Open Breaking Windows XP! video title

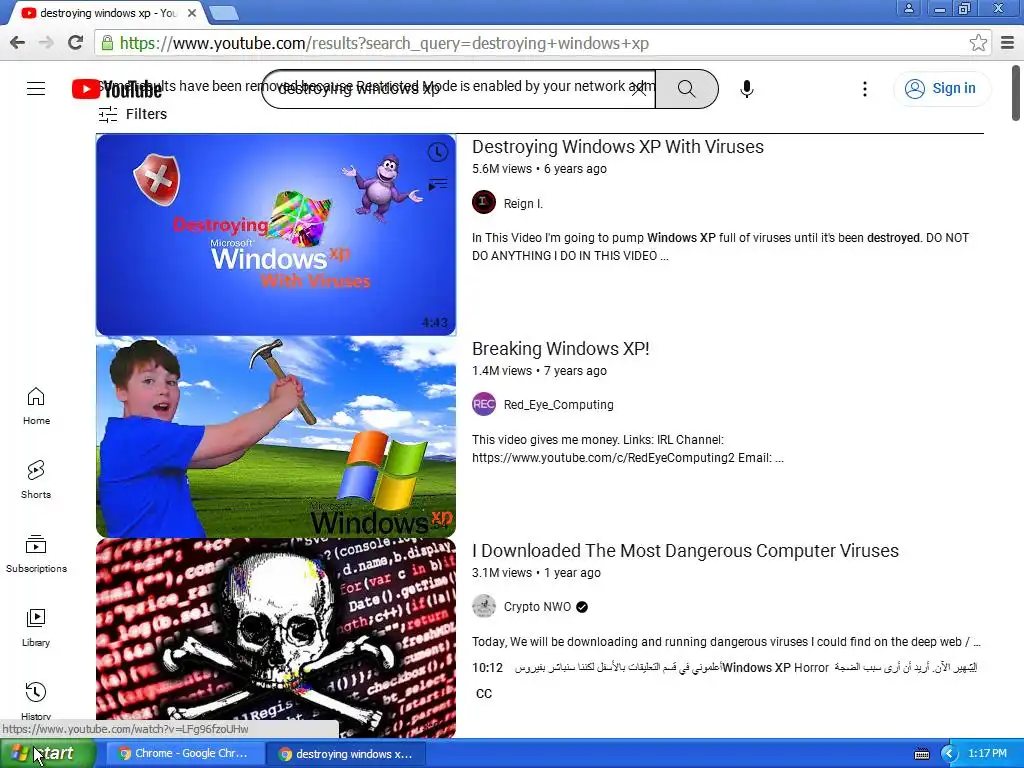pos(560,349)
